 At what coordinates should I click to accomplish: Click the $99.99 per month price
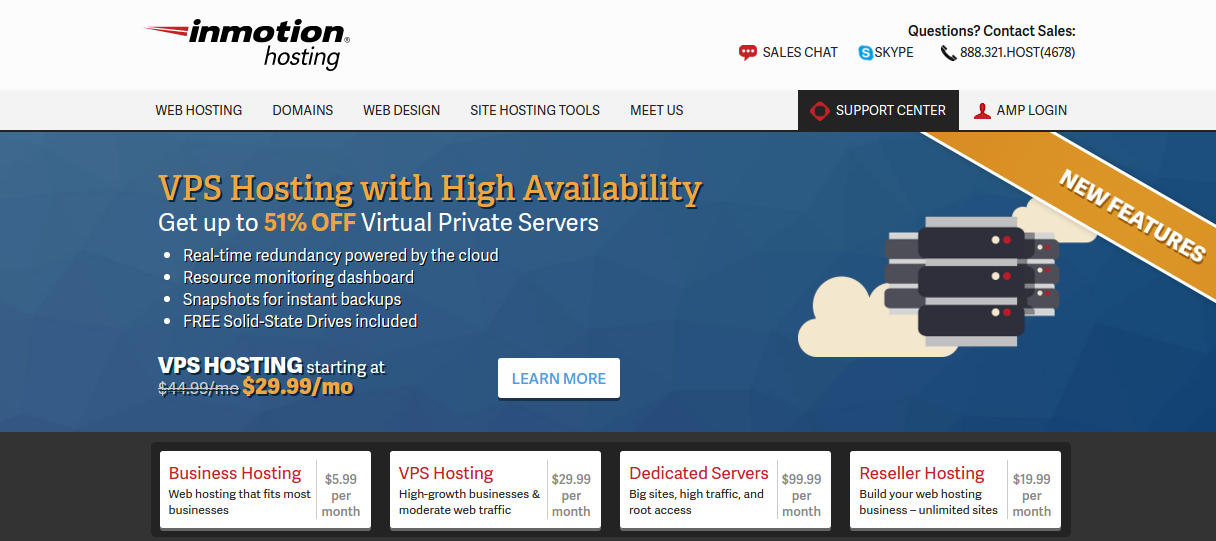click(802, 495)
